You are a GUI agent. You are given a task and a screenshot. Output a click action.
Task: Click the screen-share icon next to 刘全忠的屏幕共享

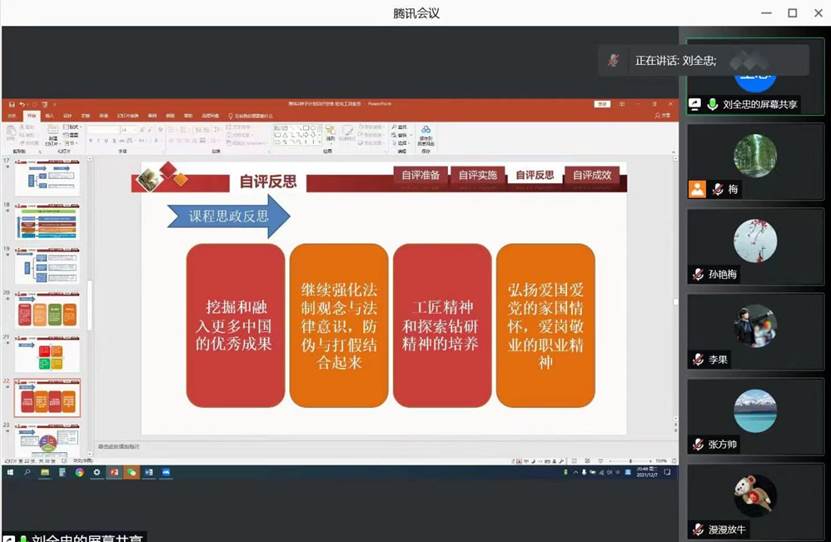click(695, 103)
